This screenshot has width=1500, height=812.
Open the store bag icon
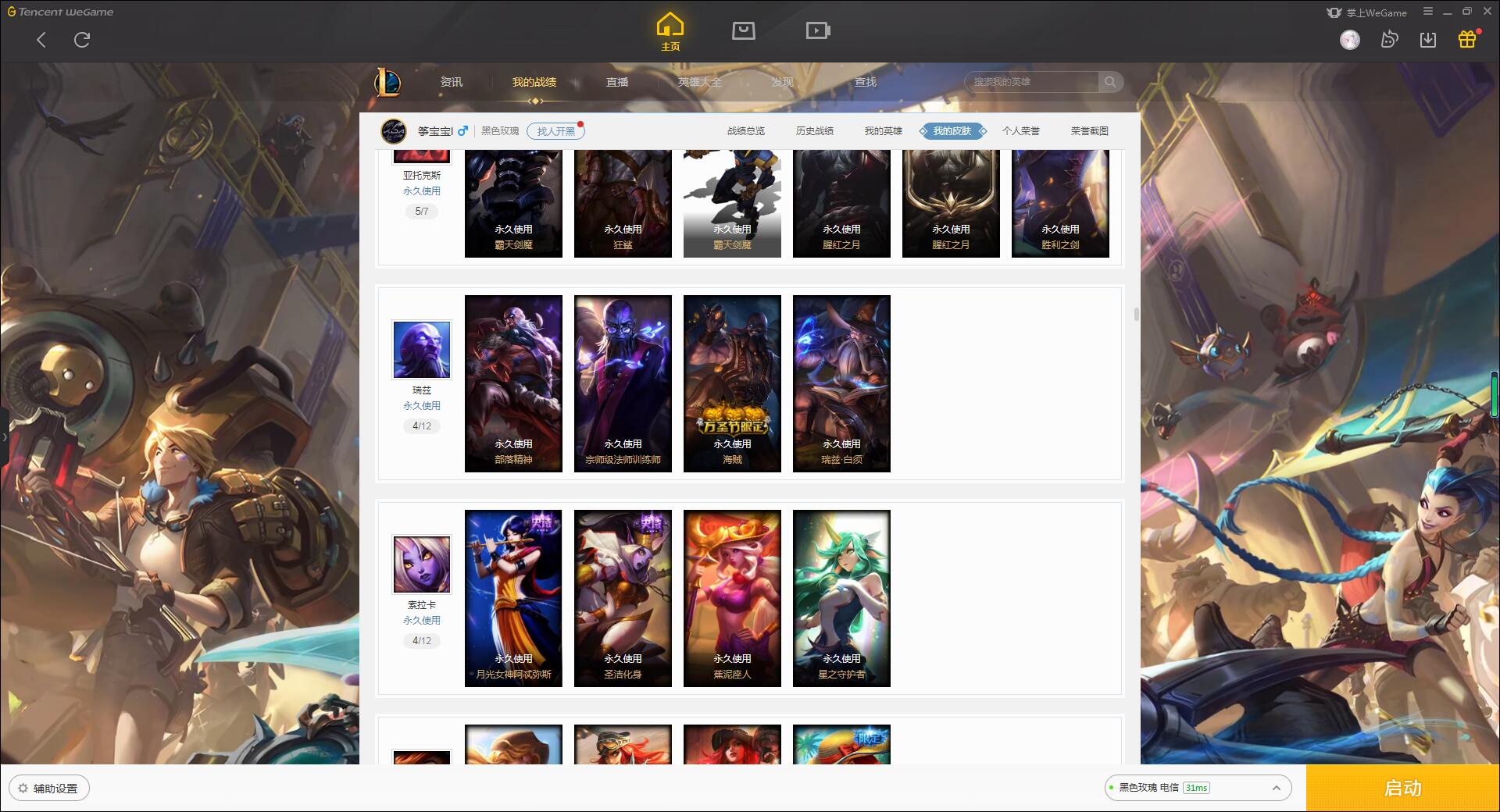[x=743, y=31]
